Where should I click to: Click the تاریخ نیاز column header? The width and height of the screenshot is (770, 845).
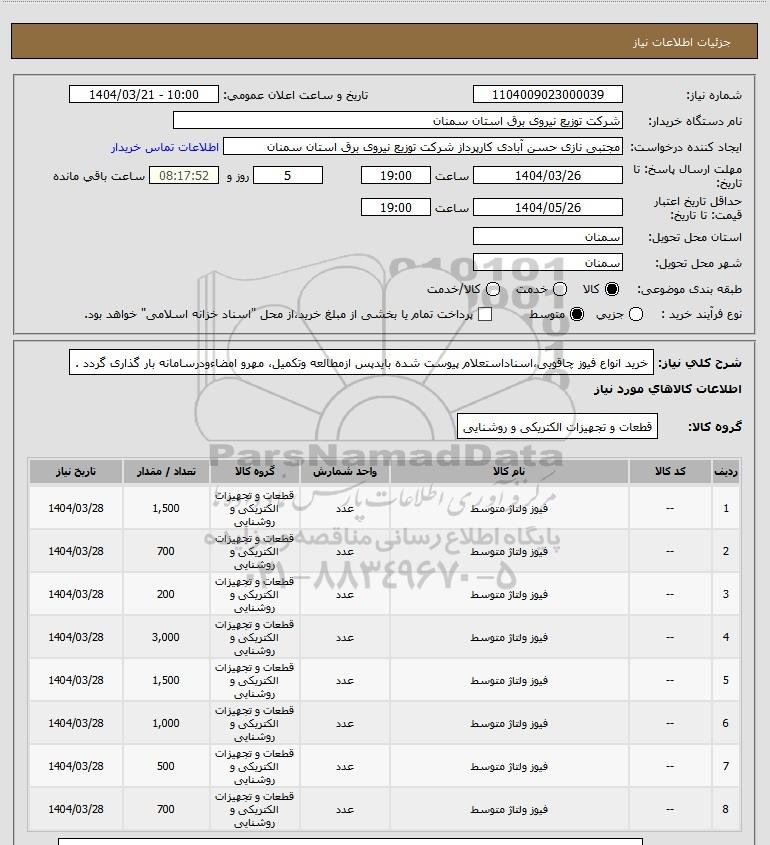pyautogui.click(x=76, y=472)
